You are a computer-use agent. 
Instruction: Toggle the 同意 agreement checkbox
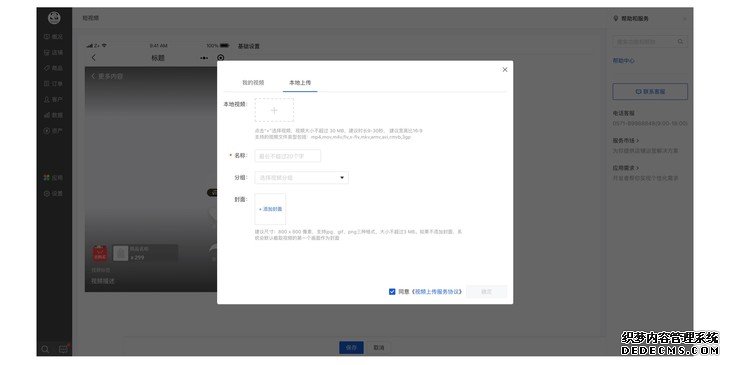[392, 292]
